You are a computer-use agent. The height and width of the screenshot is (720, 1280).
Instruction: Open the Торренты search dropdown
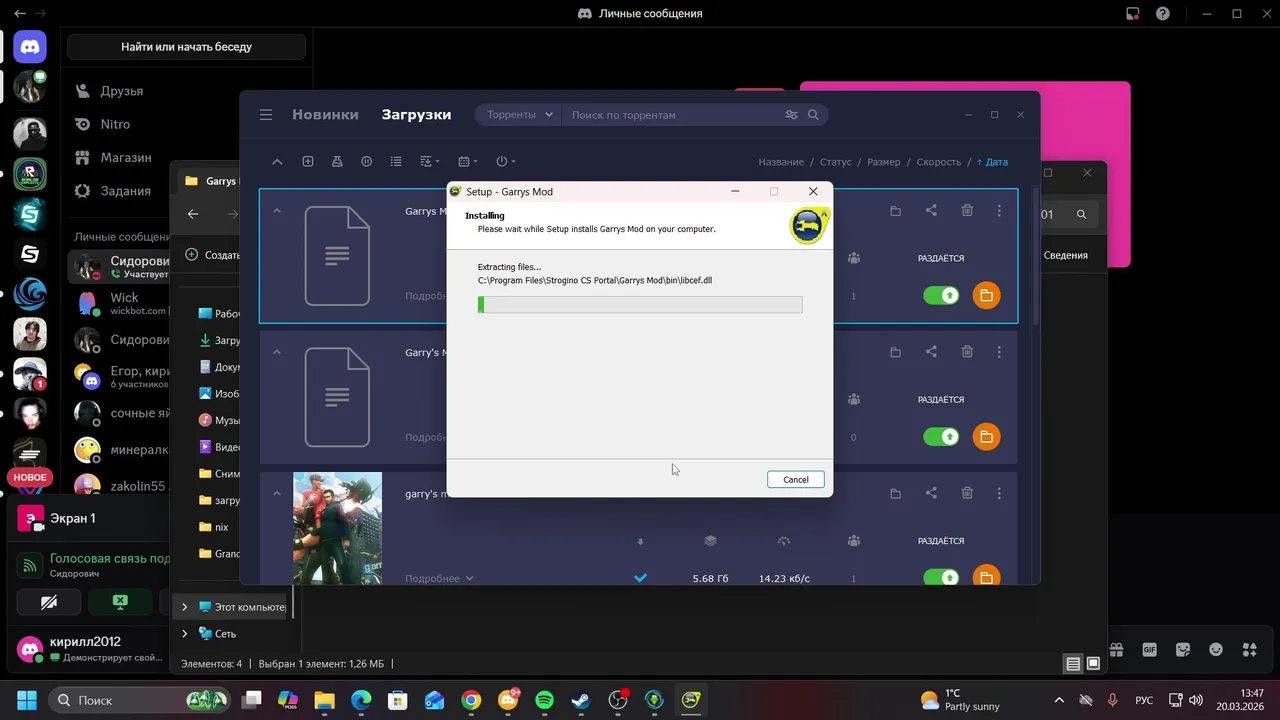tap(519, 115)
